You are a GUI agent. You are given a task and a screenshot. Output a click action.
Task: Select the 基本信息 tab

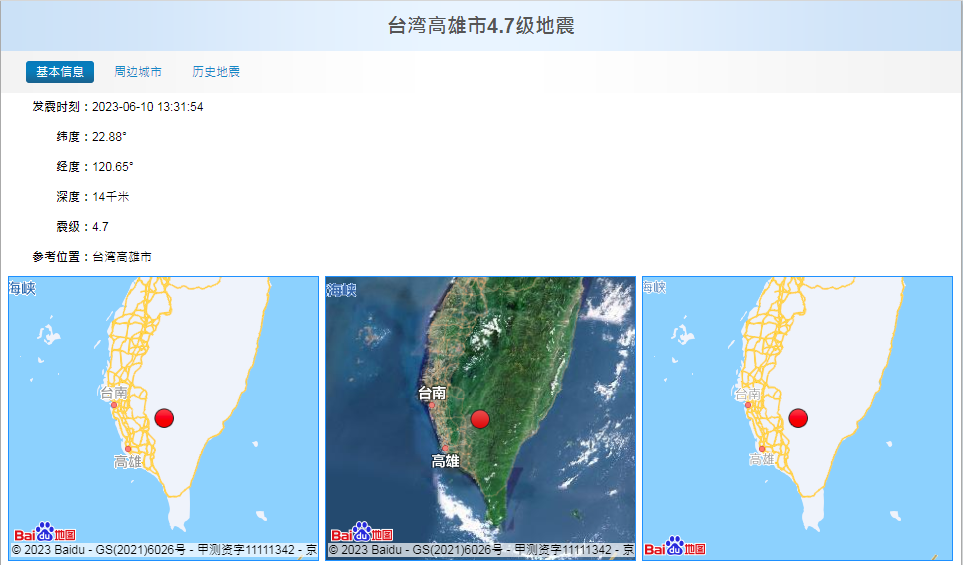60,72
